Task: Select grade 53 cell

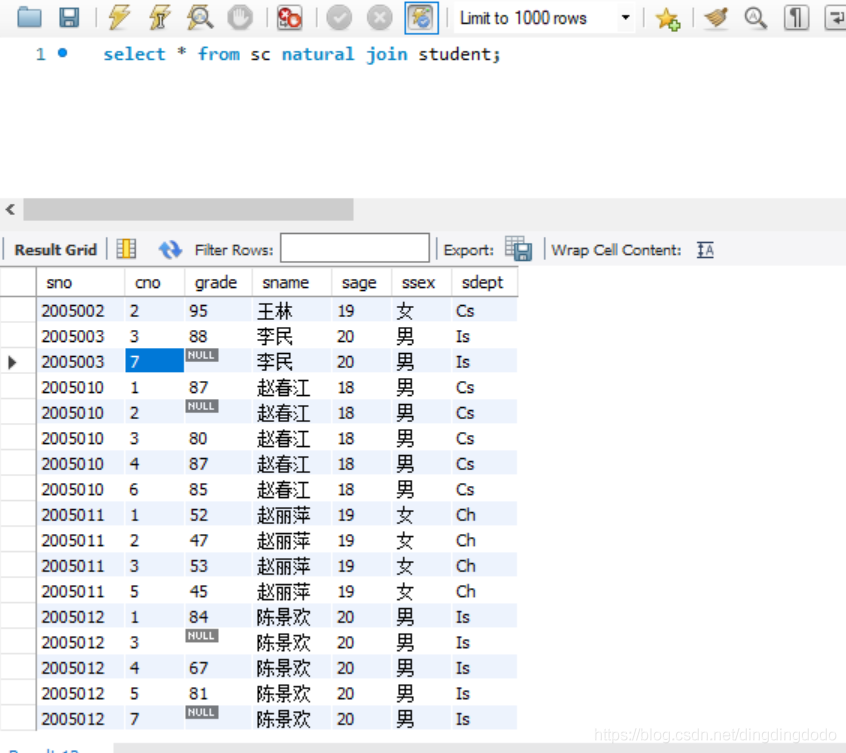Action: pos(218,565)
